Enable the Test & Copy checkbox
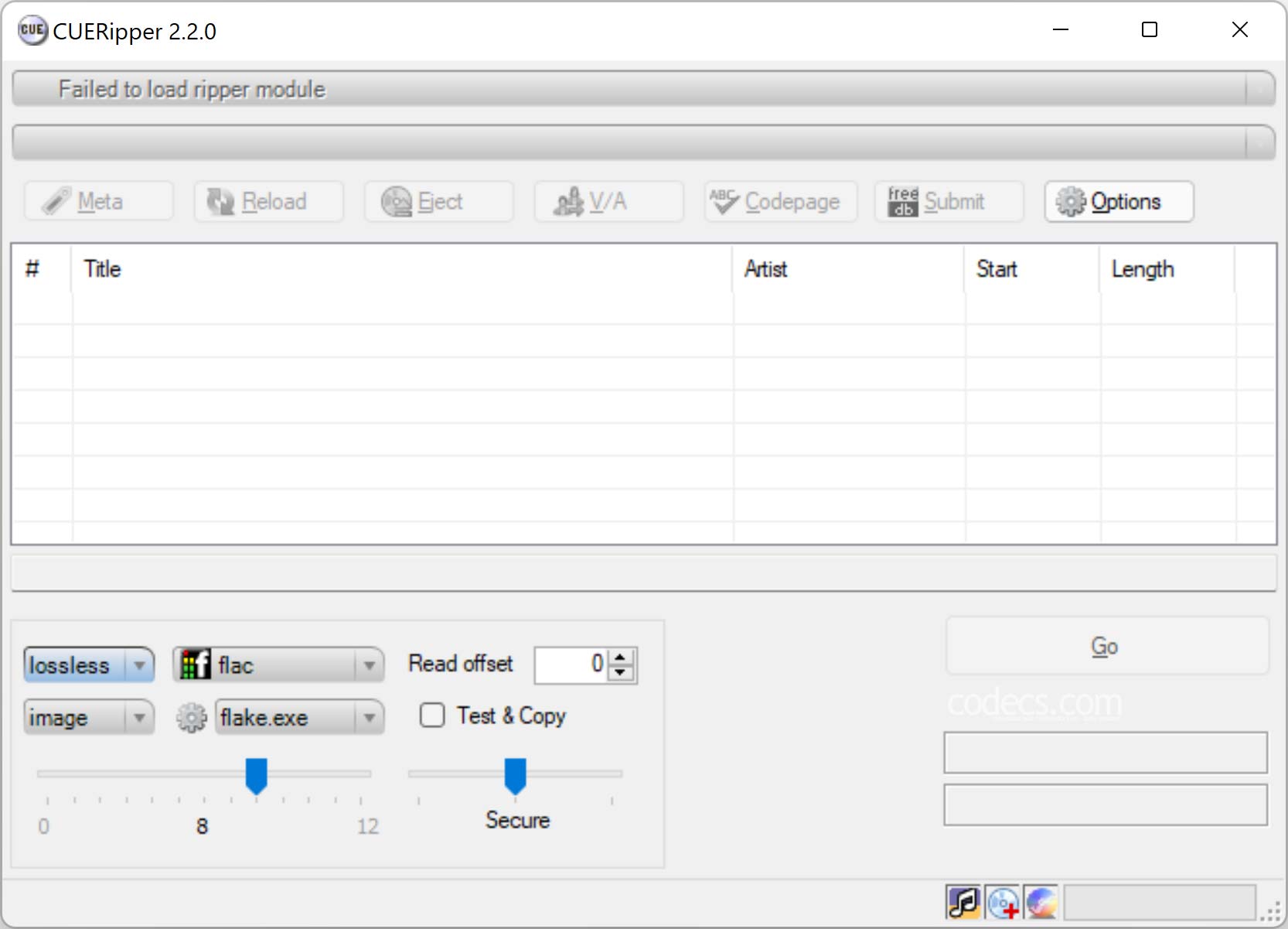This screenshot has height=929, width=1288. pos(432,716)
